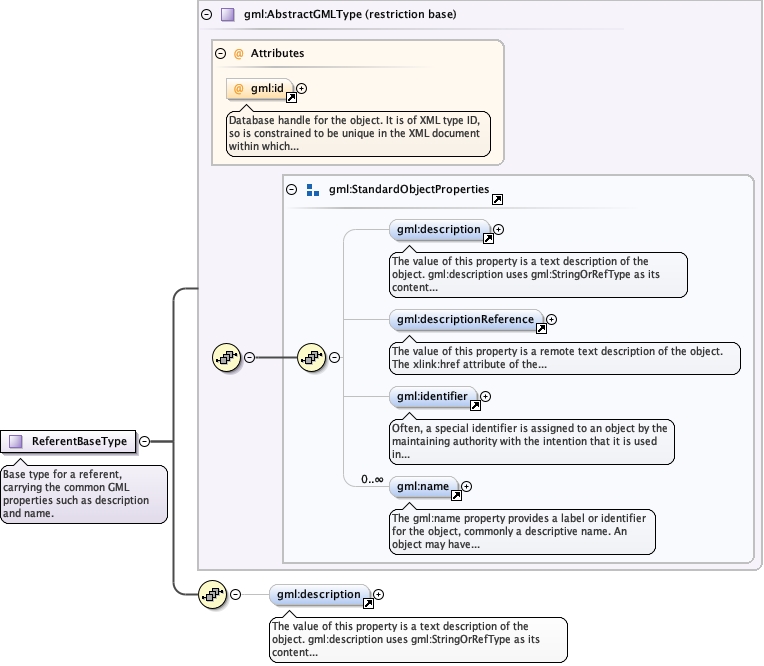Expand the gml:id attribute
Viewport: 764px width, 666px height.
[x=302, y=89]
